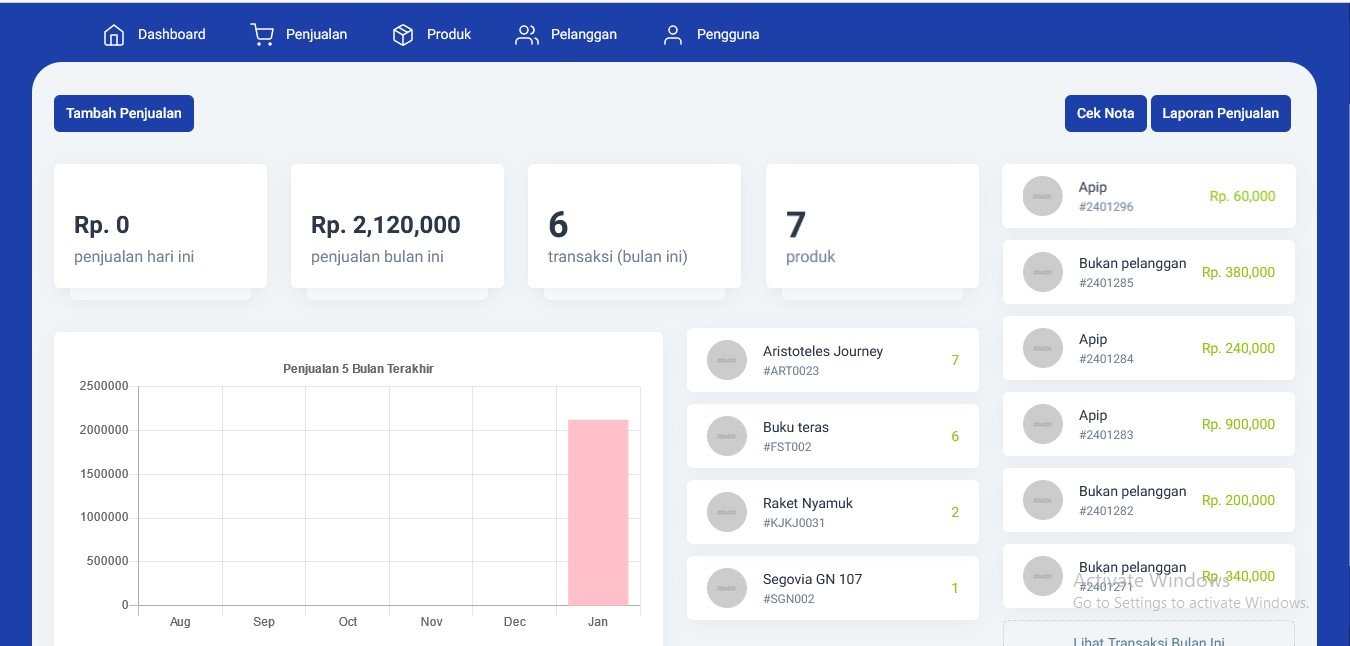Open the Dashboard home icon
Viewport: 1350px width, 646px height.
(113, 33)
